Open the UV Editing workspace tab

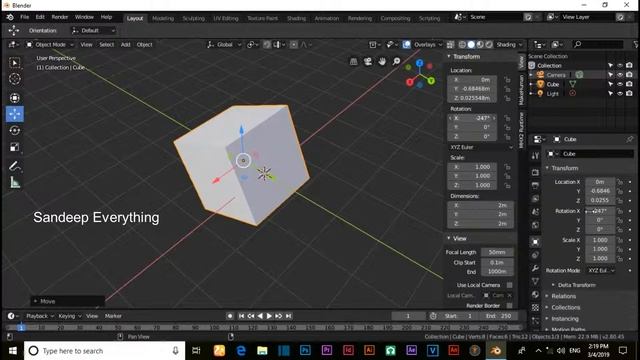coord(226,18)
